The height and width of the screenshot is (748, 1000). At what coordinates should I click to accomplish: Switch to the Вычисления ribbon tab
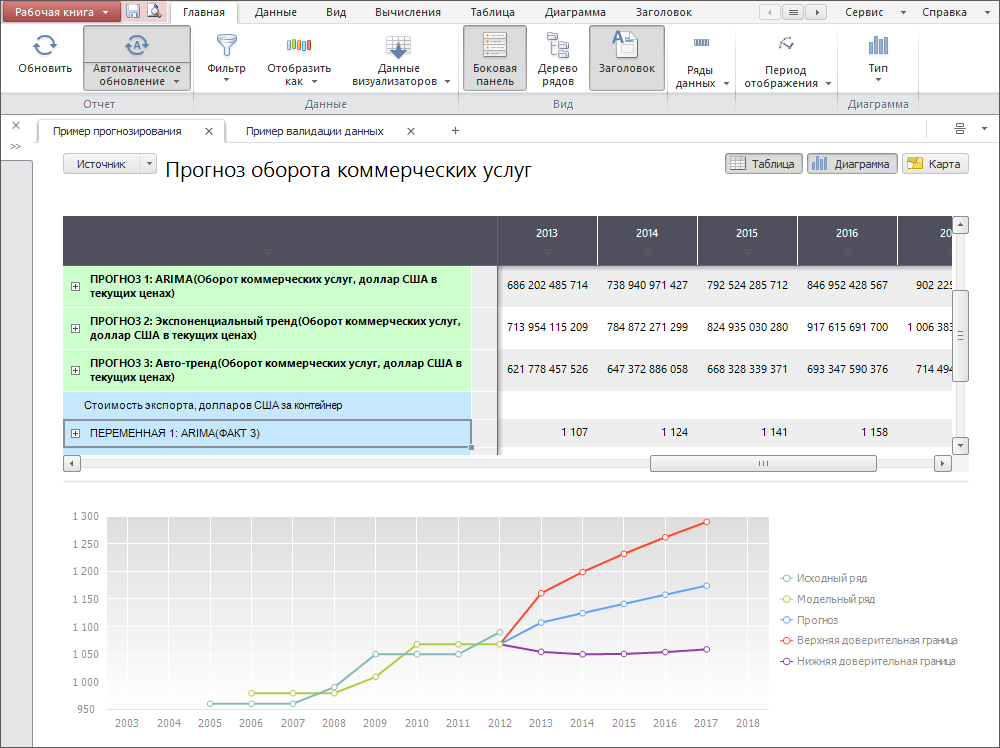407,13
